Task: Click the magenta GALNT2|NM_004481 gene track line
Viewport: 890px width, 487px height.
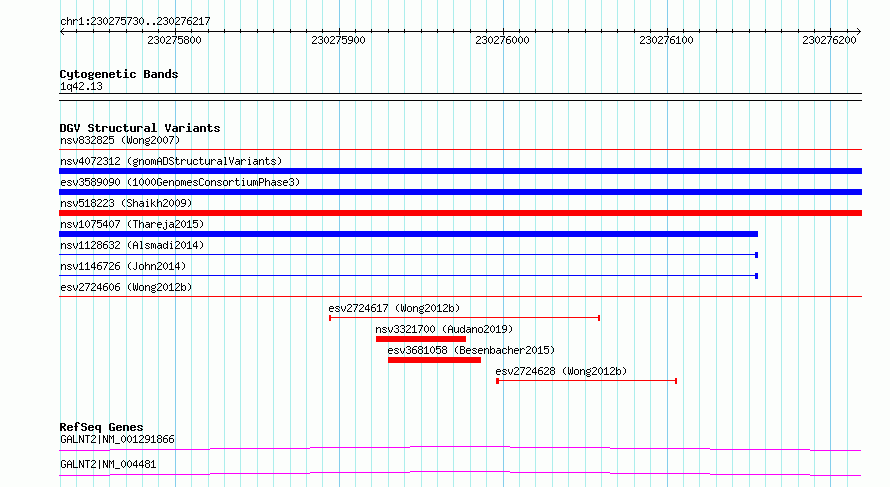Action: pos(460,473)
